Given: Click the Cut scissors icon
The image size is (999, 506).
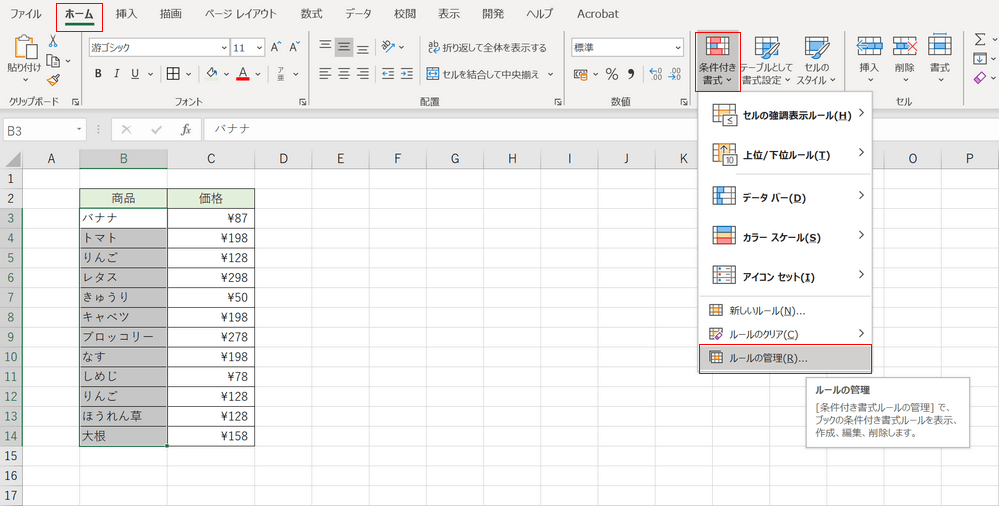Looking at the screenshot, I should click(53, 41).
